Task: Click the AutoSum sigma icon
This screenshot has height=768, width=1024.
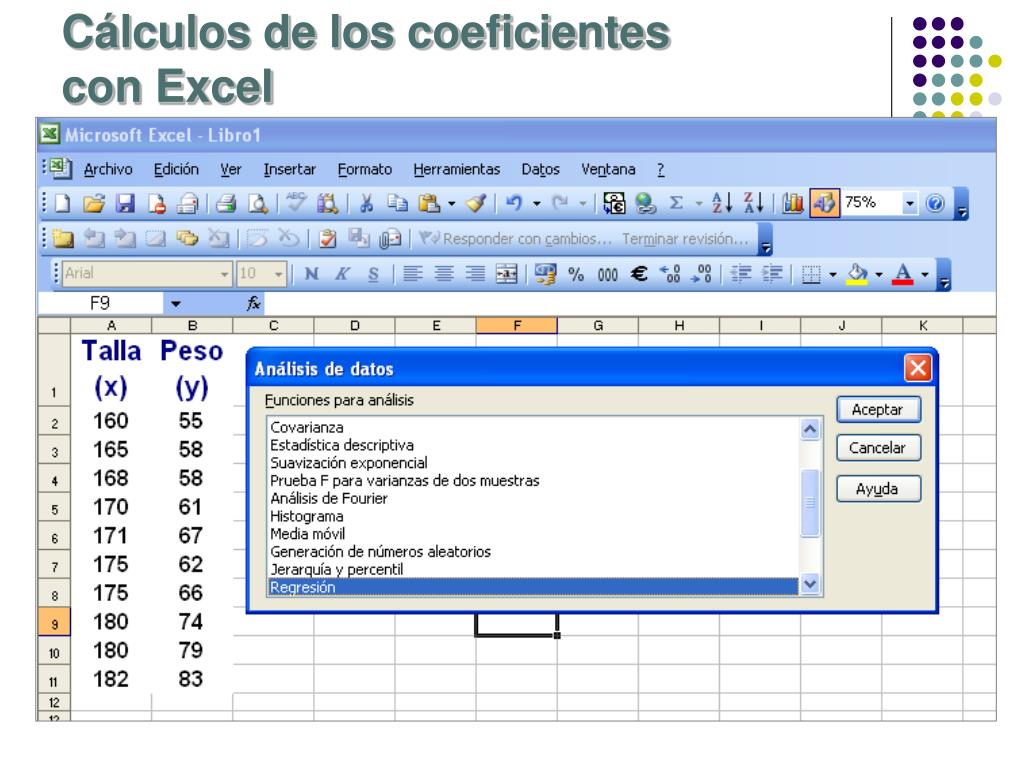Action: (677, 203)
